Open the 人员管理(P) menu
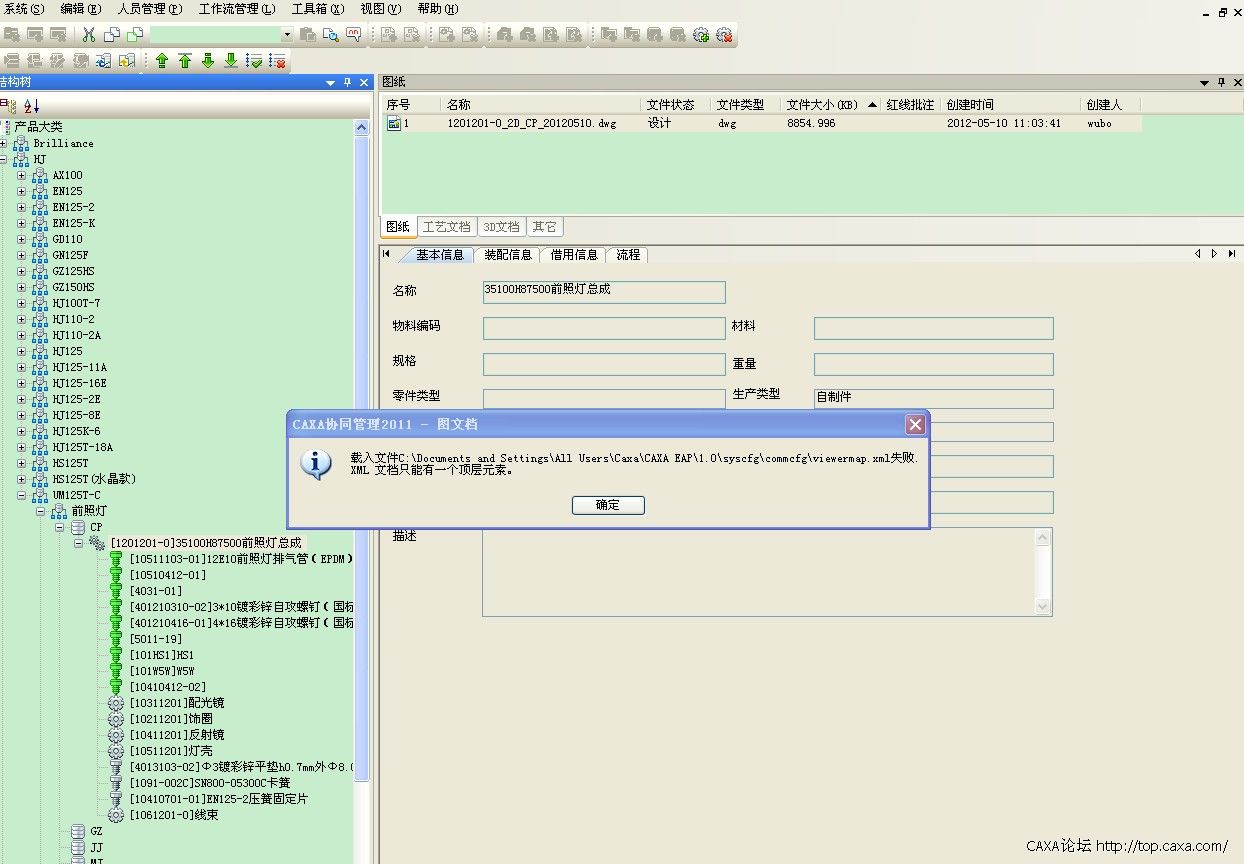This screenshot has height=864, width=1244. click(x=150, y=9)
